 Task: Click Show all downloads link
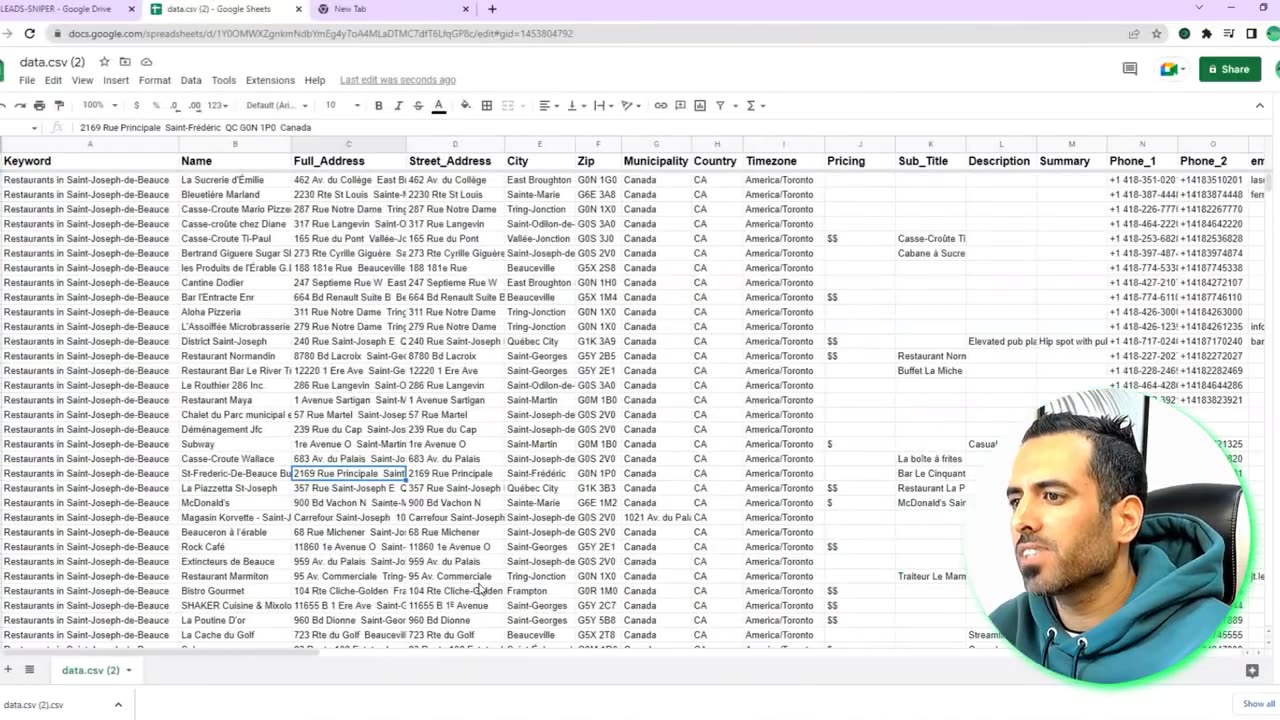click(1258, 704)
